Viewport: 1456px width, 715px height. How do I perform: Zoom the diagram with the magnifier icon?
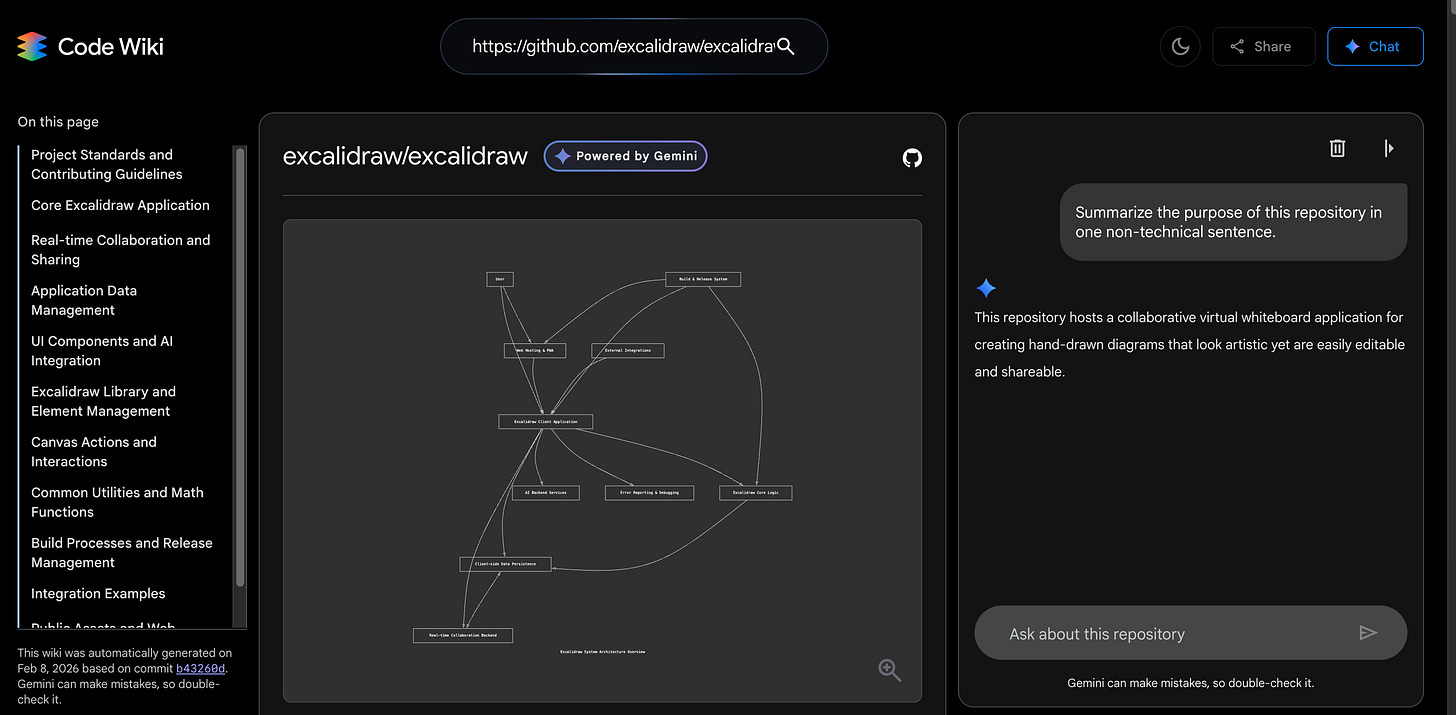[889, 670]
